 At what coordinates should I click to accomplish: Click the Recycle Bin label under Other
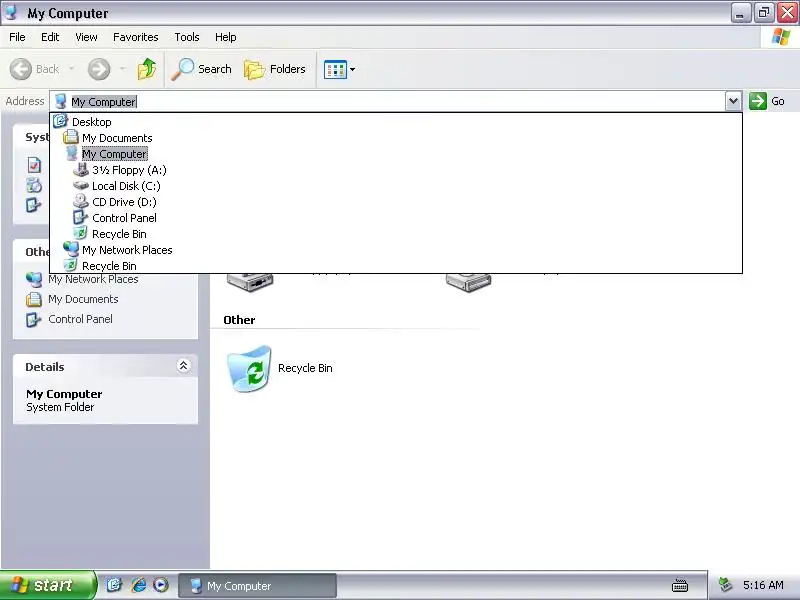click(305, 368)
